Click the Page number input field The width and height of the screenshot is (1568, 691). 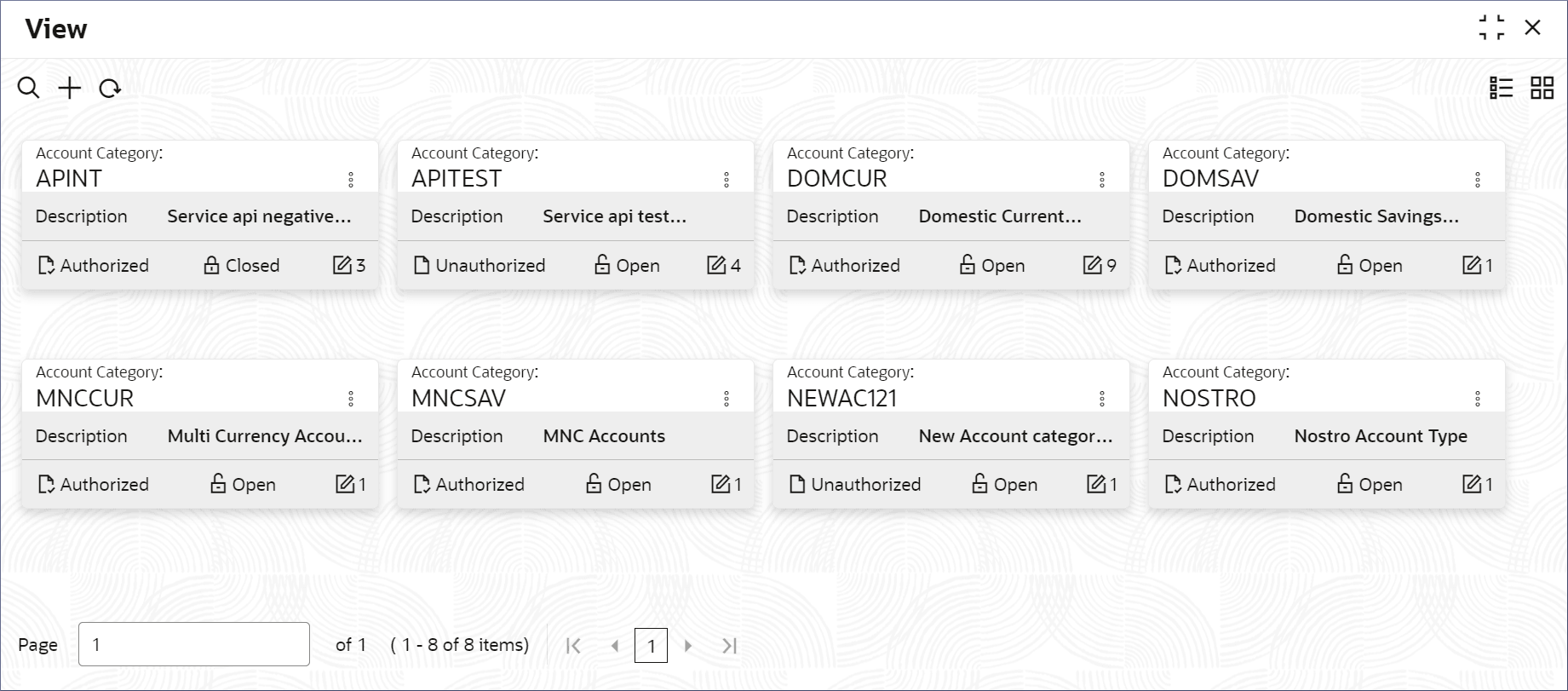pos(194,644)
